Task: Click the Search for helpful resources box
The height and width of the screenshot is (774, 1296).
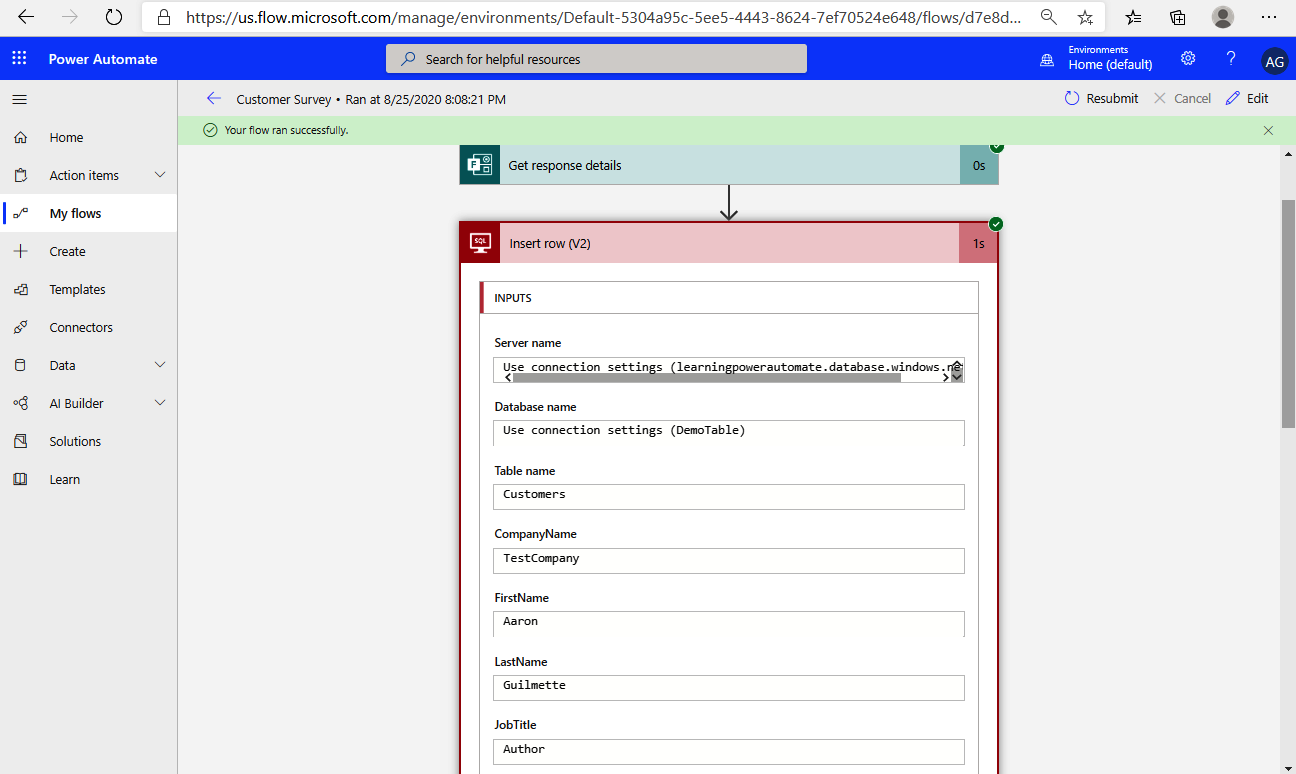Action: click(x=596, y=59)
